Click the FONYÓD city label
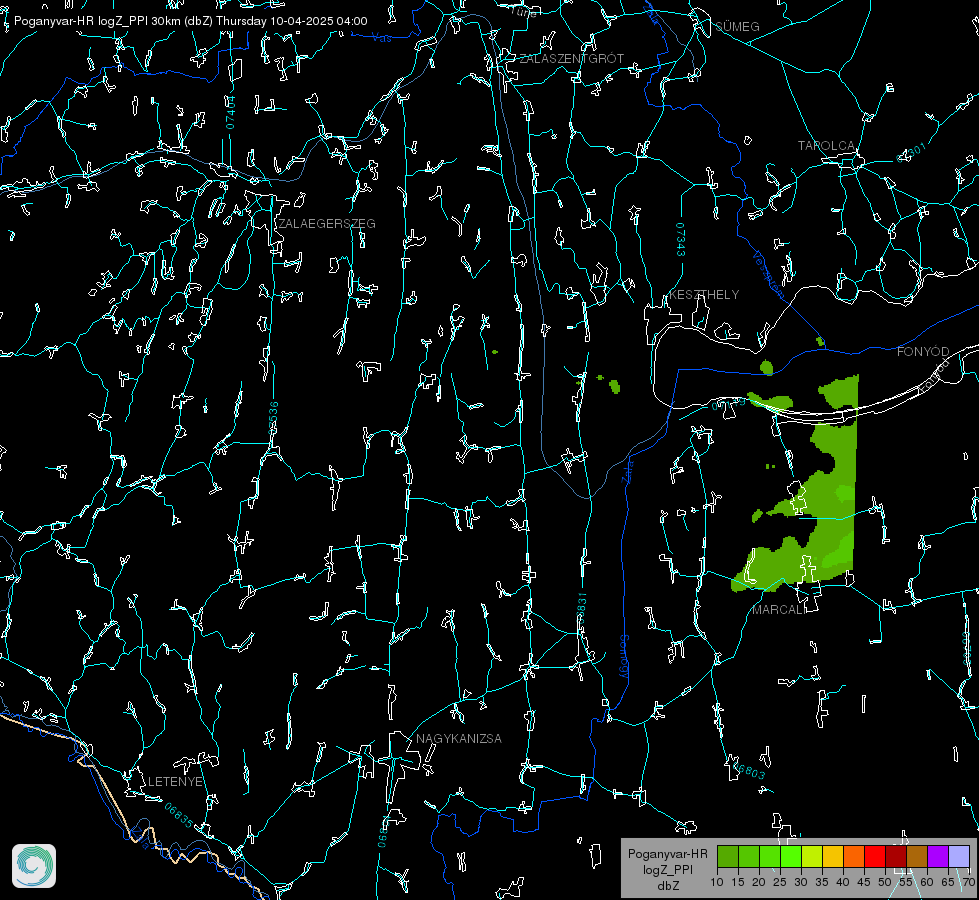 pos(923,352)
